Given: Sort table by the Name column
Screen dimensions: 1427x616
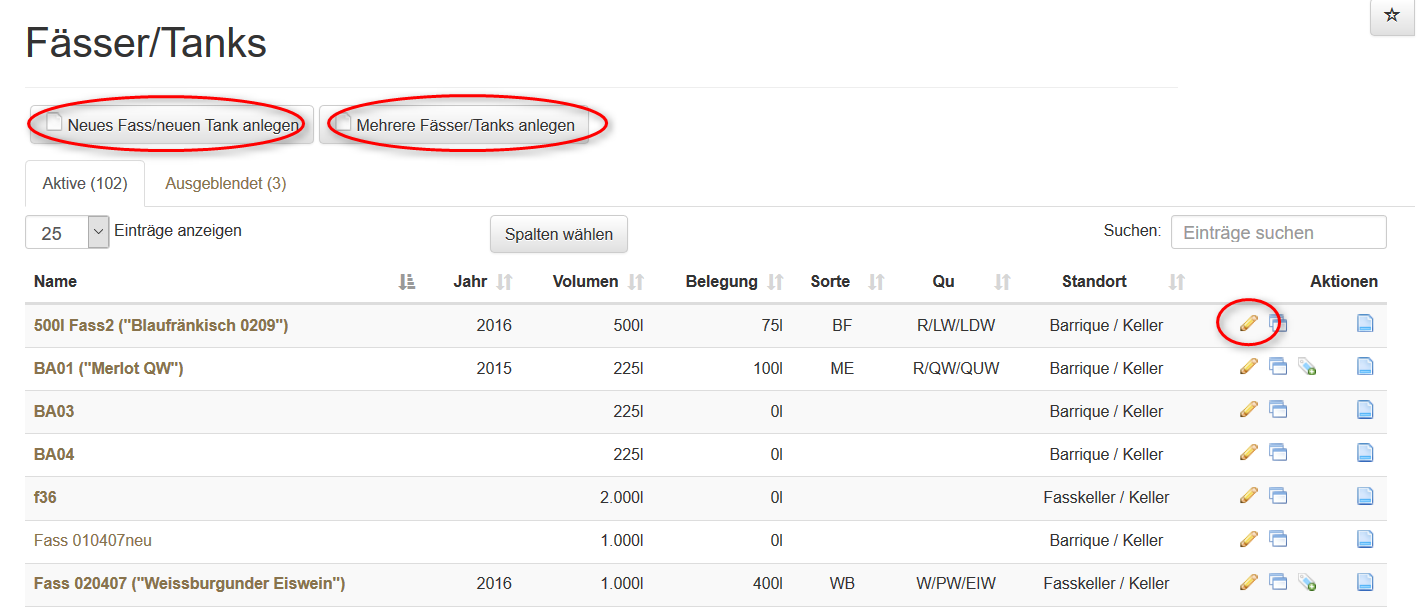Looking at the screenshot, I should click(55, 282).
